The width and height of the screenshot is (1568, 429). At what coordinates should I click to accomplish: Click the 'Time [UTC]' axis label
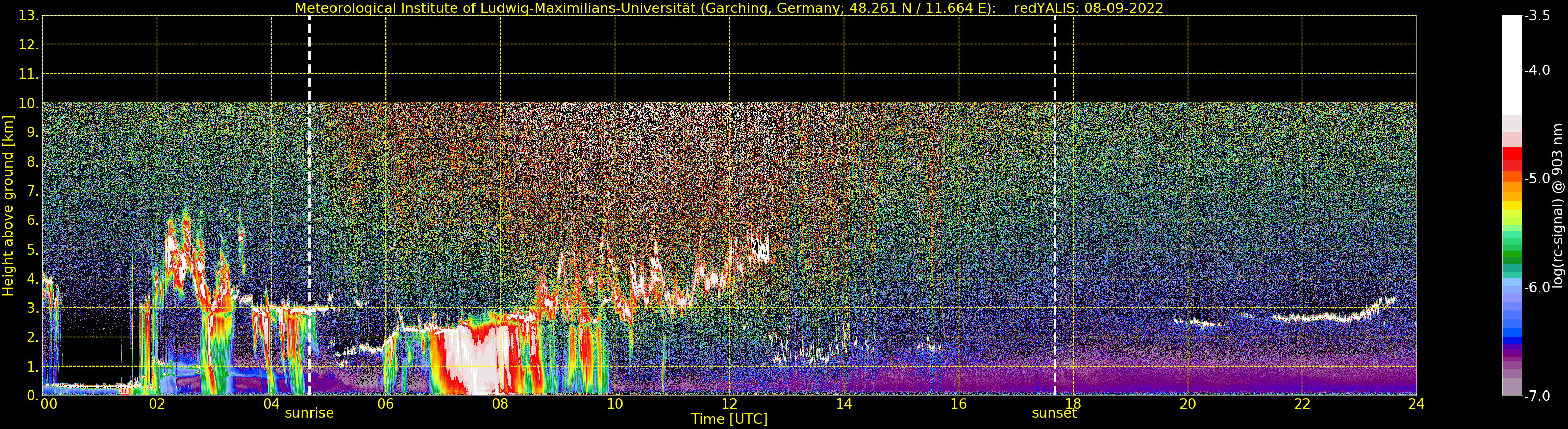[x=729, y=419]
